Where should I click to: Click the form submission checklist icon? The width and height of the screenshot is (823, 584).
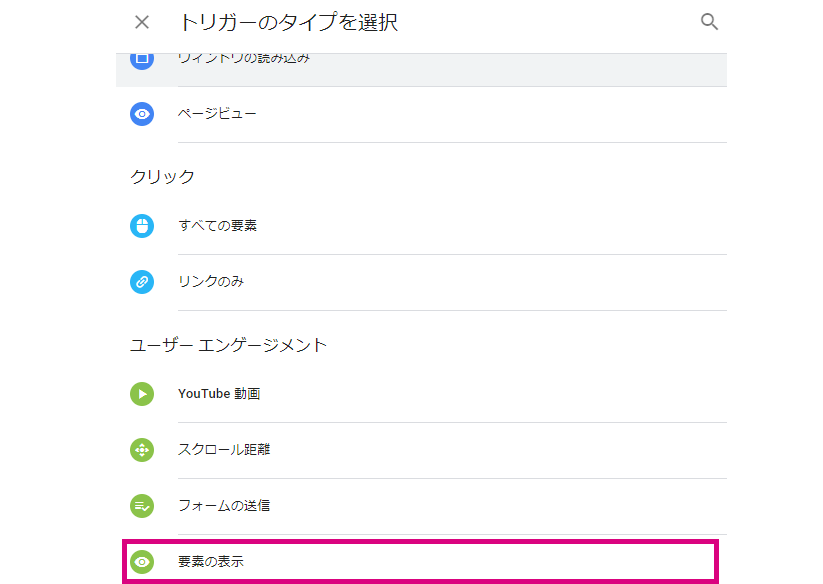(x=142, y=506)
